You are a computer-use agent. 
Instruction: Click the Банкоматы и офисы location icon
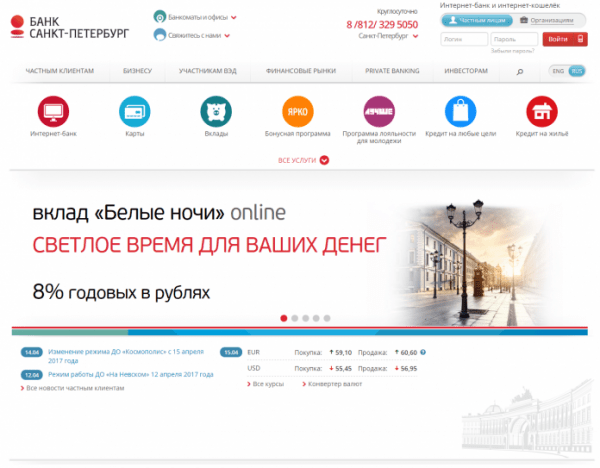160,17
